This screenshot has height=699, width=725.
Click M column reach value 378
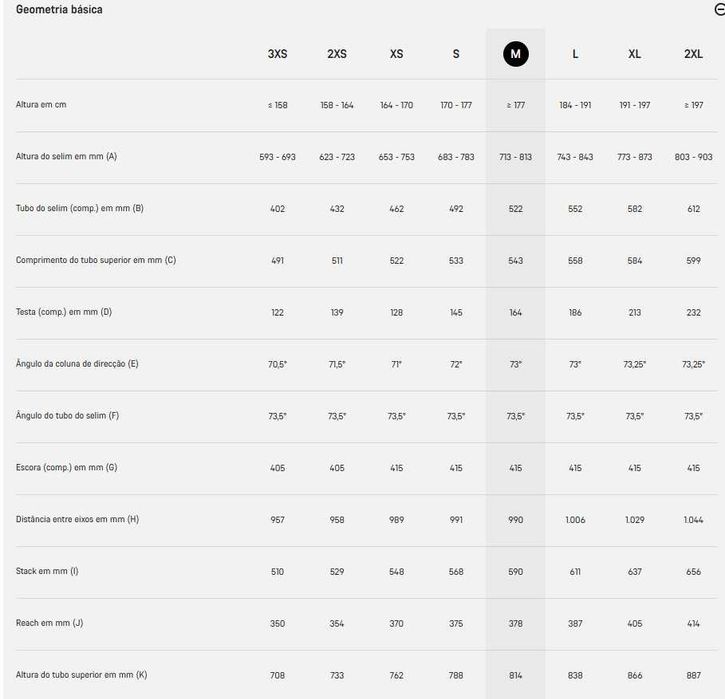[516, 623]
